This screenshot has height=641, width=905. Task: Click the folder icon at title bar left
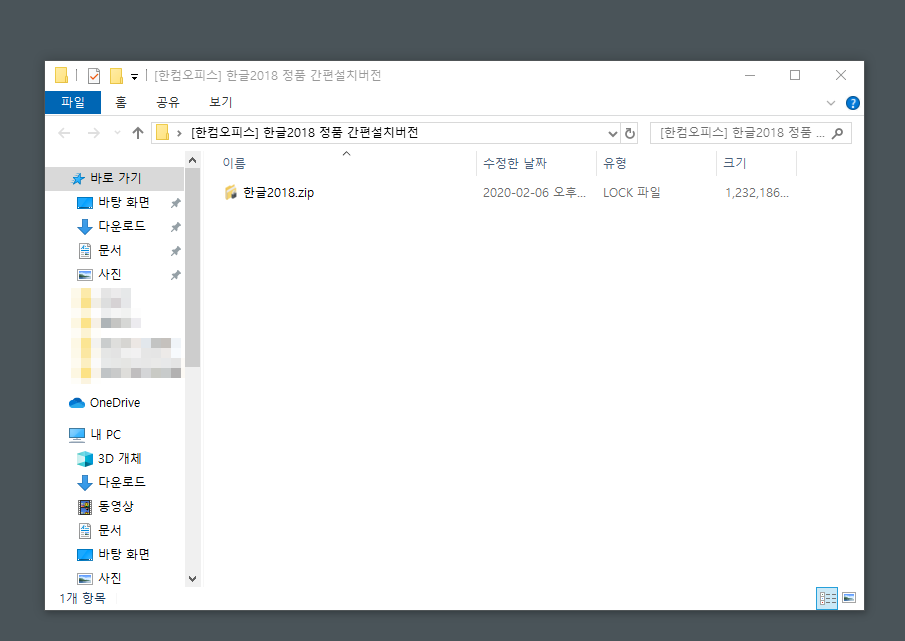[x=61, y=76]
